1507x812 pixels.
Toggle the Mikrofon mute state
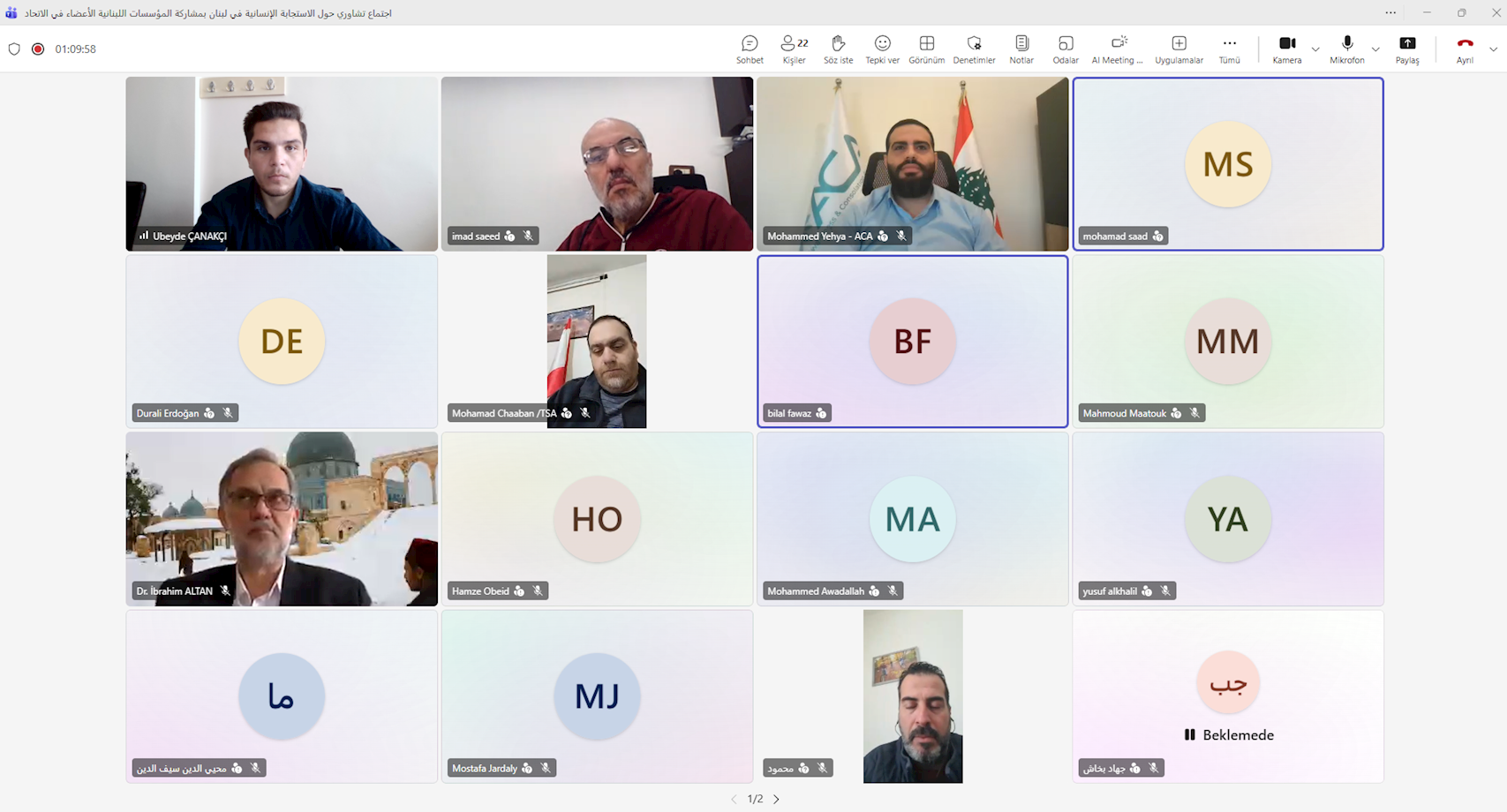coord(1346,49)
